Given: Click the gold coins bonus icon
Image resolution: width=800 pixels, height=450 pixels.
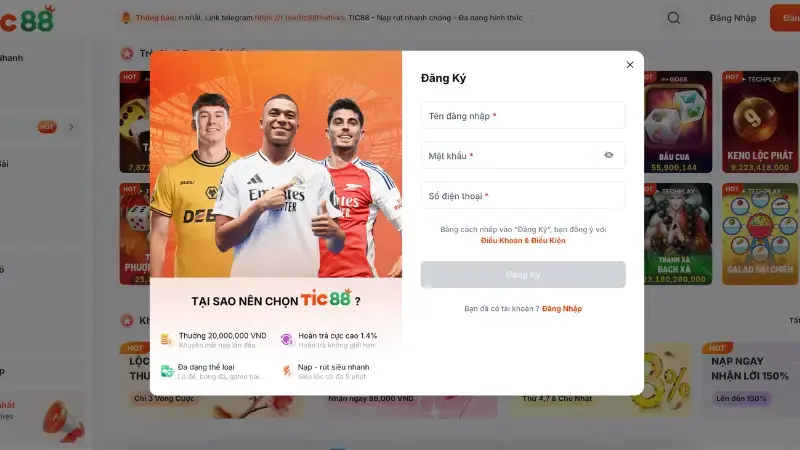Looking at the screenshot, I should [x=167, y=339].
